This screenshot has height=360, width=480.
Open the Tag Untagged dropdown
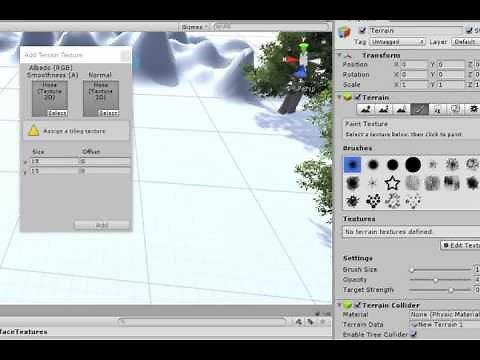397,42
